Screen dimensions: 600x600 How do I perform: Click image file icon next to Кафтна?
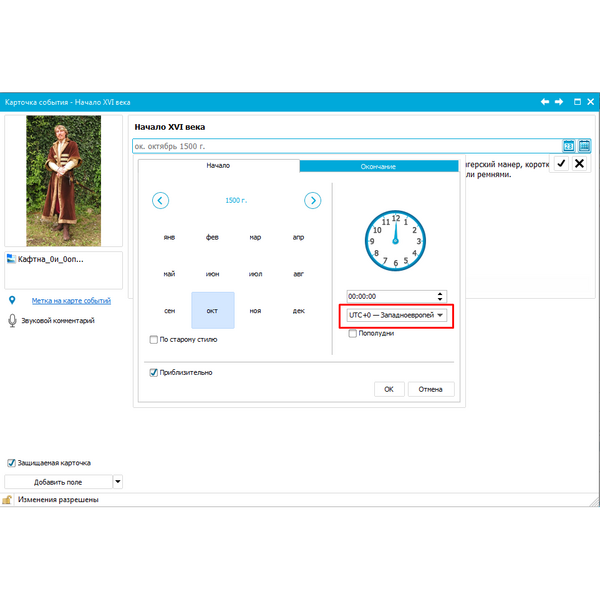[11, 259]
